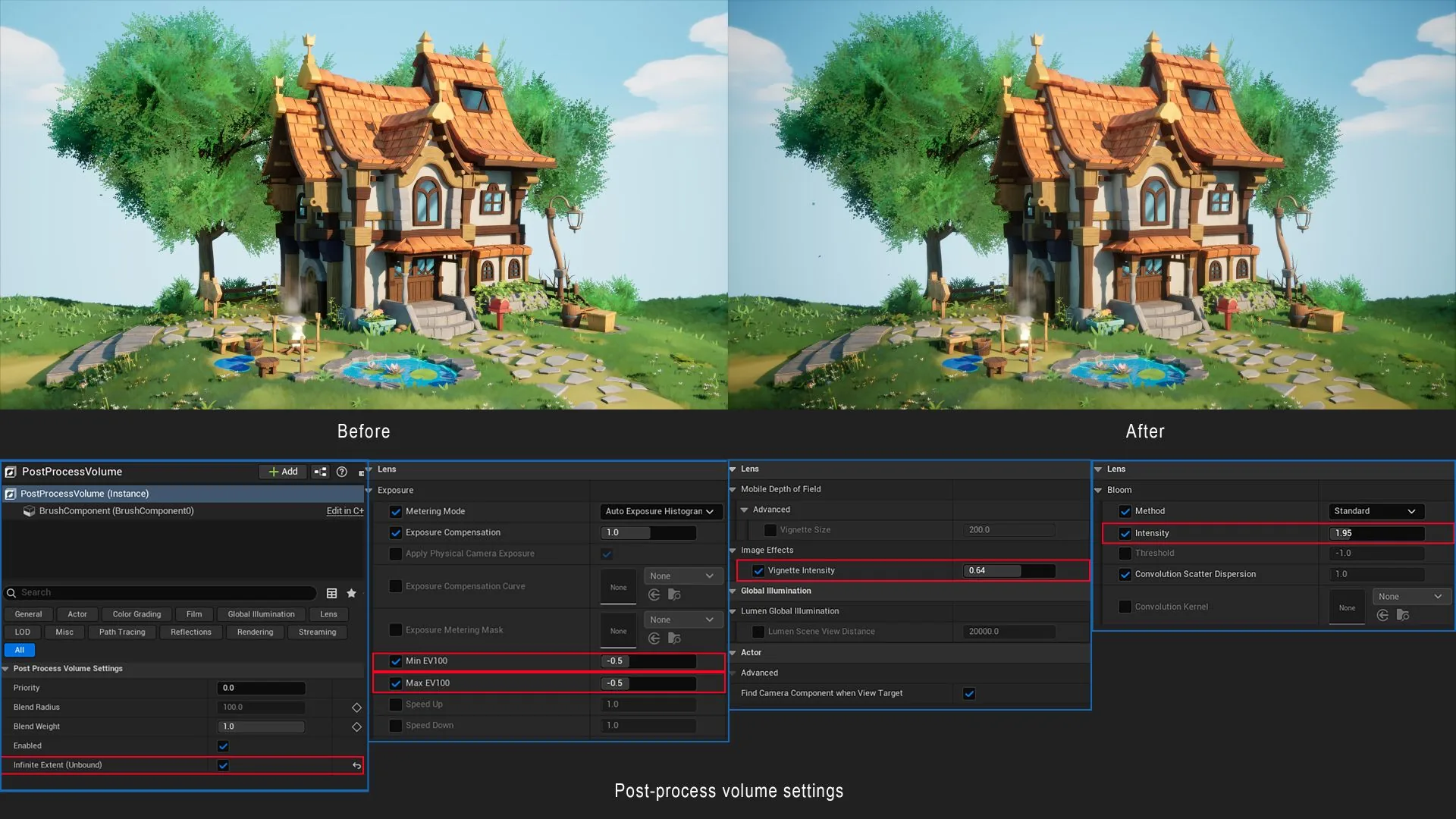Use selected asset for Exposure Compensation Curve
Viewport: 1456px width, 819px height.
pos(654,595)
